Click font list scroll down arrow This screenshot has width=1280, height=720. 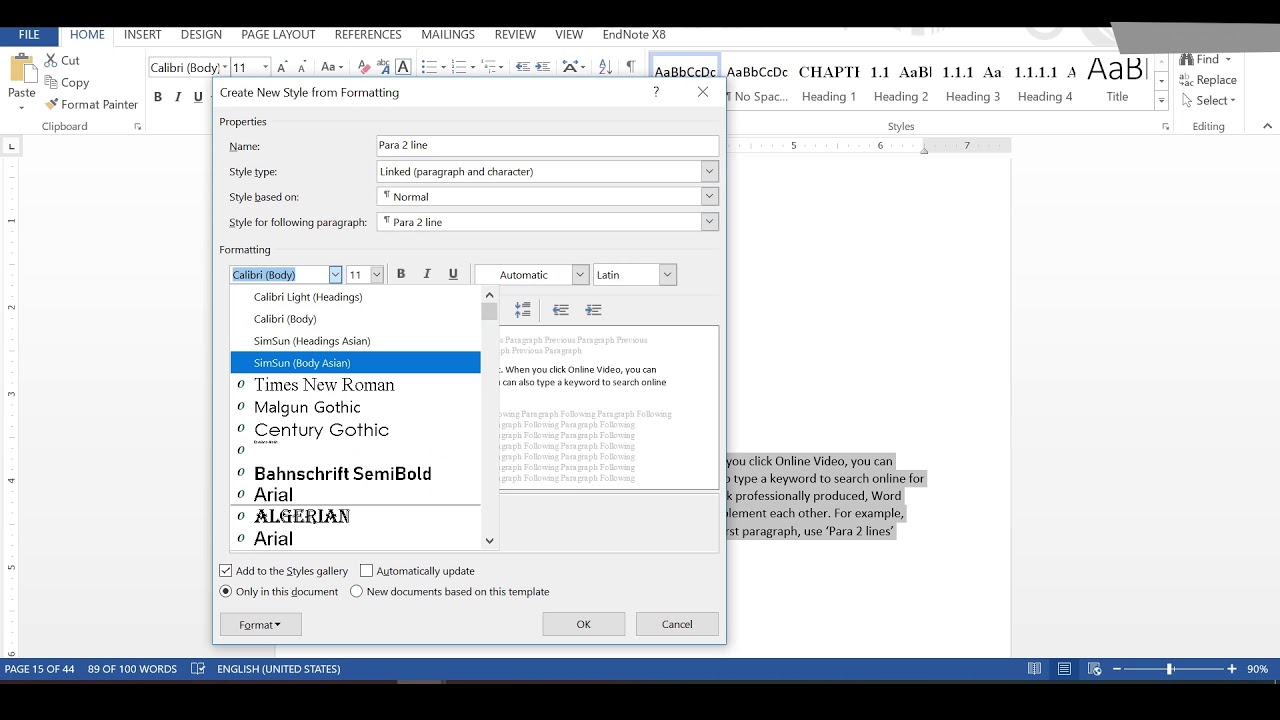(489, 541)
